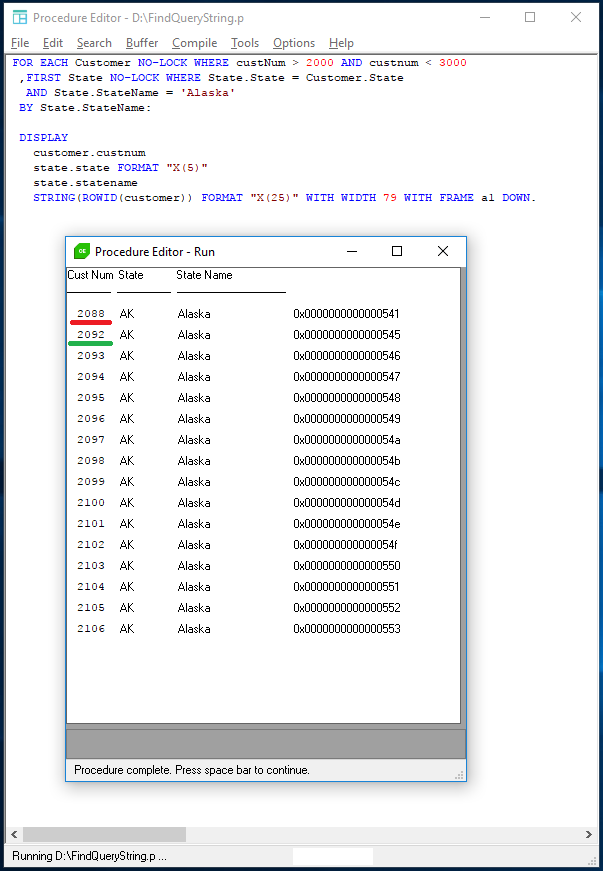Minimize the Procedure Editor - Run window
The height and width of the screenshot is (871, 603).
[351, 251]
